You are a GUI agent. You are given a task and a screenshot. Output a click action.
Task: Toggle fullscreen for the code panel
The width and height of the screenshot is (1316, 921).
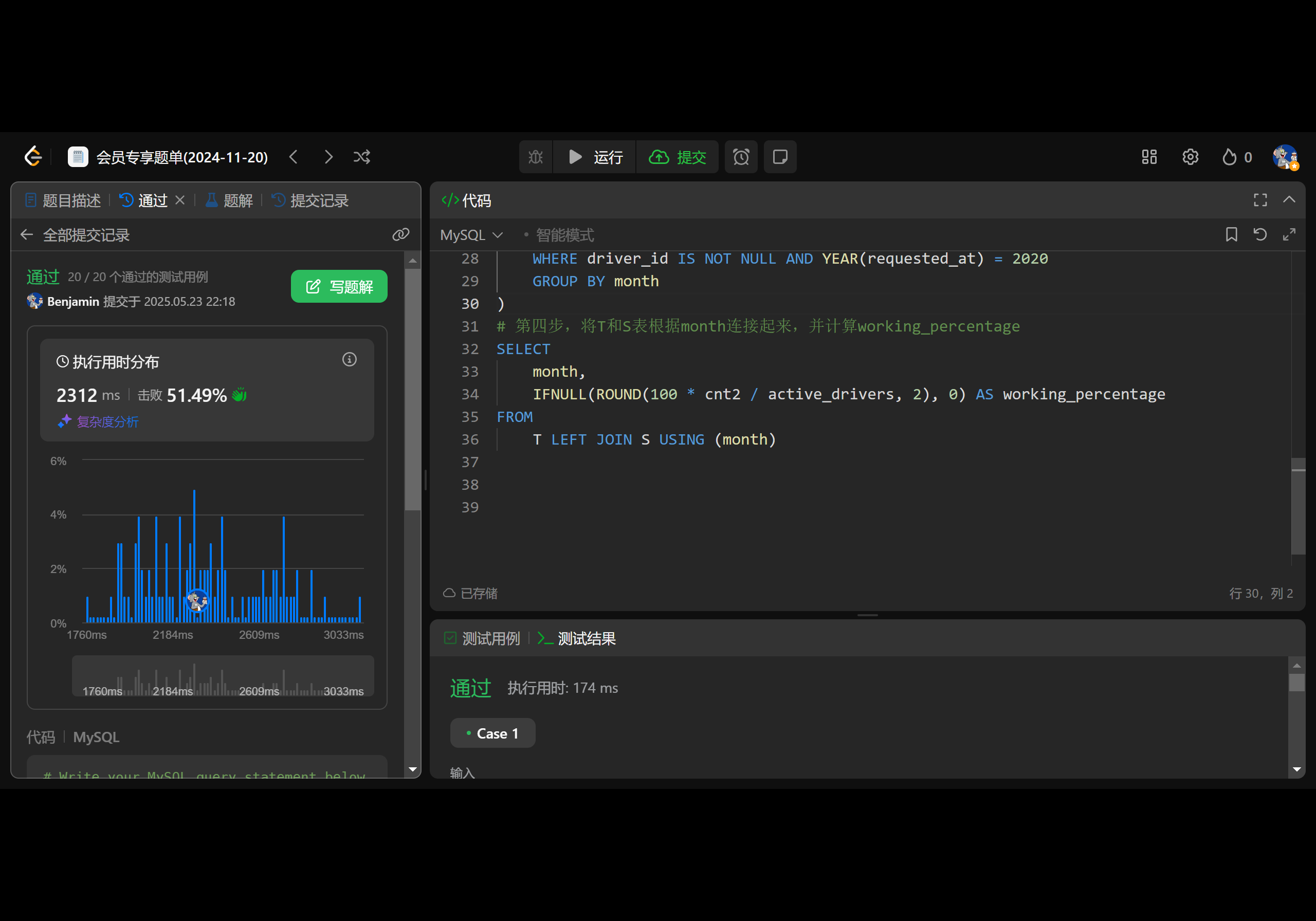1260,200
